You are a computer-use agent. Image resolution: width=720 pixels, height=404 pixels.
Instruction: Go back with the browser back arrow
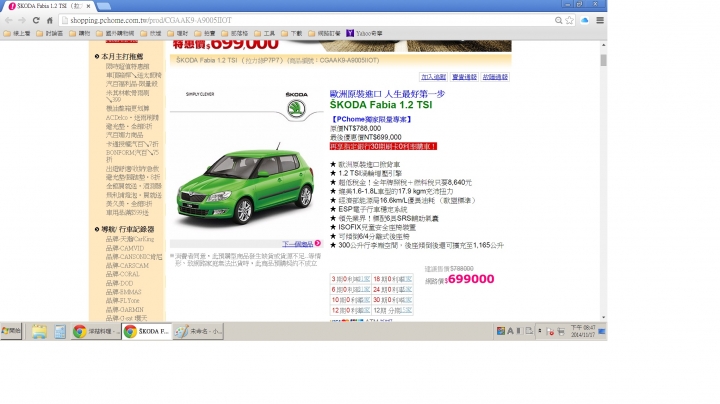[8, 20]
